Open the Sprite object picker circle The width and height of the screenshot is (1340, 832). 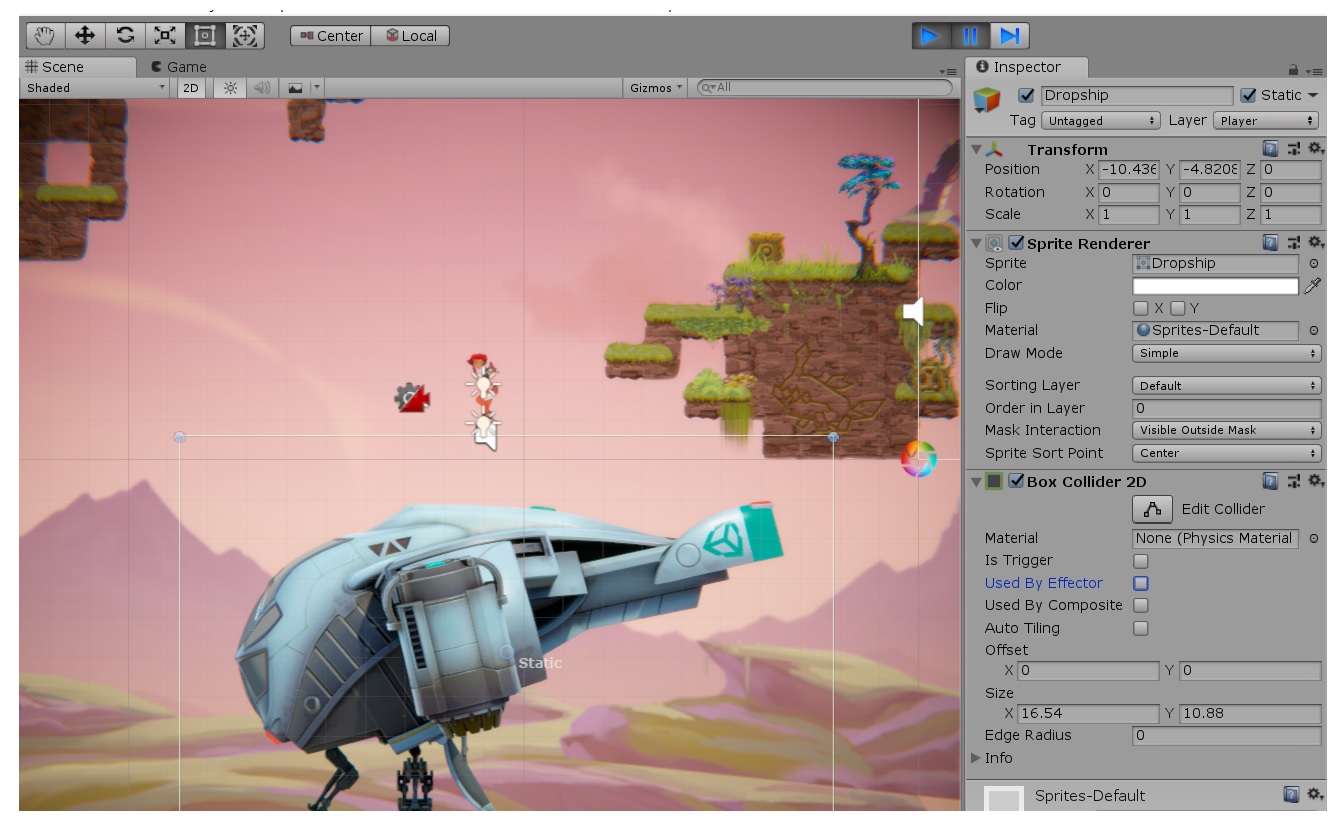pyautogui.click(x=1313, y=264)
